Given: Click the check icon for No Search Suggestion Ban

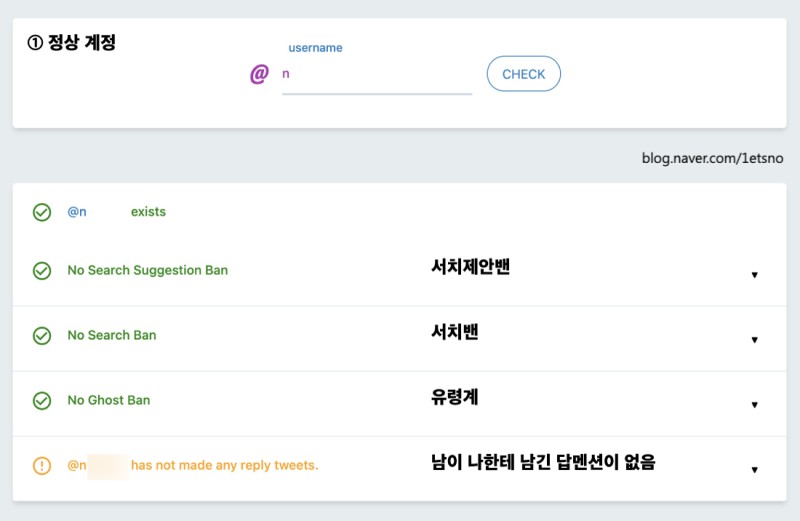Looking at the screenshot, I should click(42, 271).
